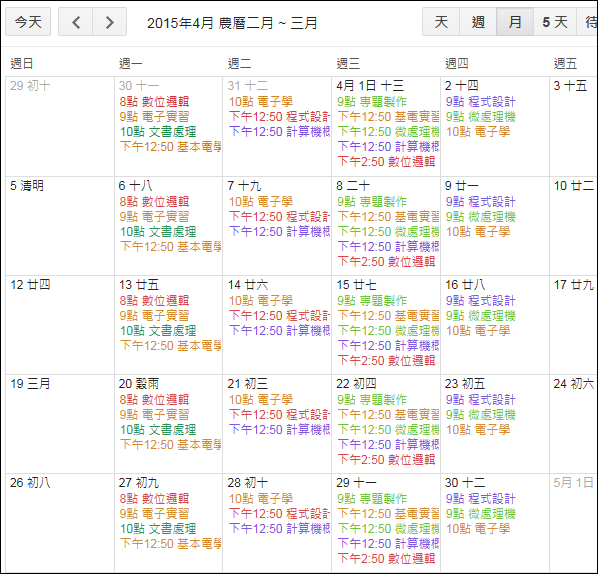The height and width of the screenshot is (574, 598).
Task: Open the 下午12:50 基電實習 event on April 15
Action: pyautogui.click(x=388, y=316)
